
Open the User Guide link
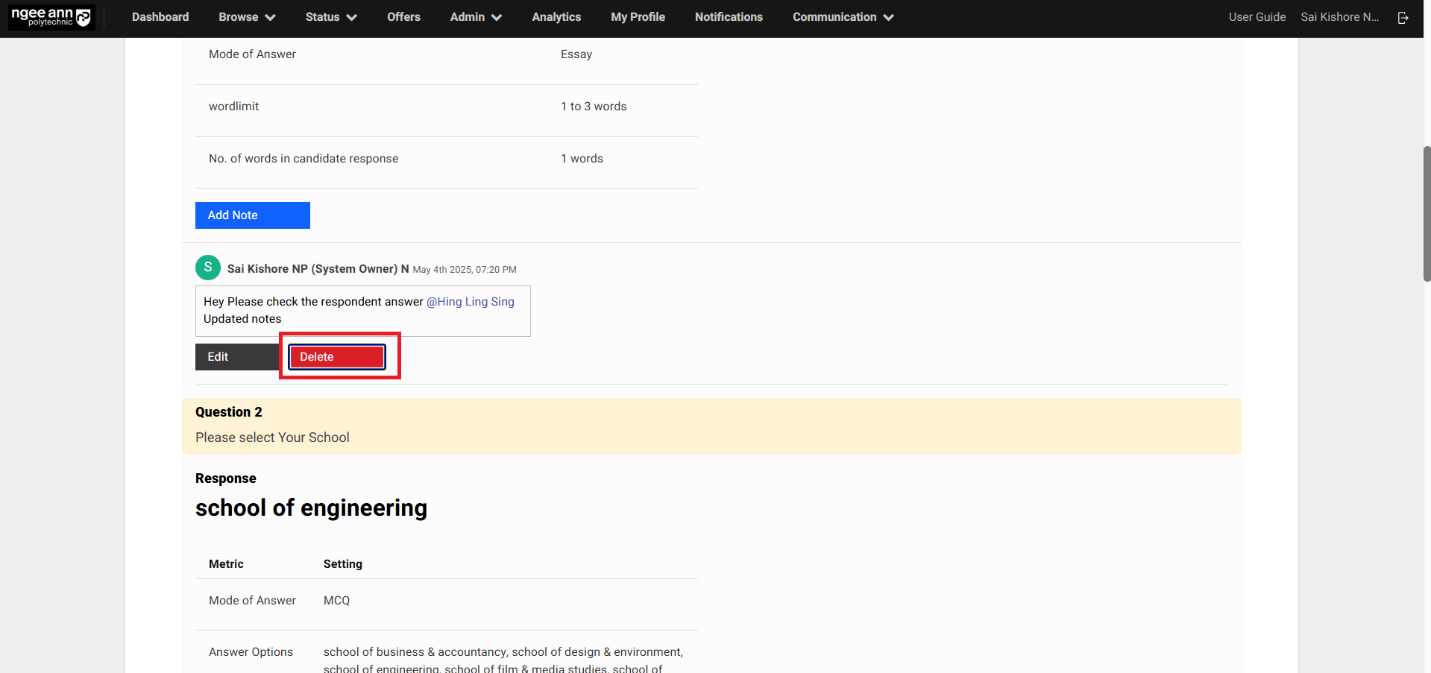pos(1257,17)
